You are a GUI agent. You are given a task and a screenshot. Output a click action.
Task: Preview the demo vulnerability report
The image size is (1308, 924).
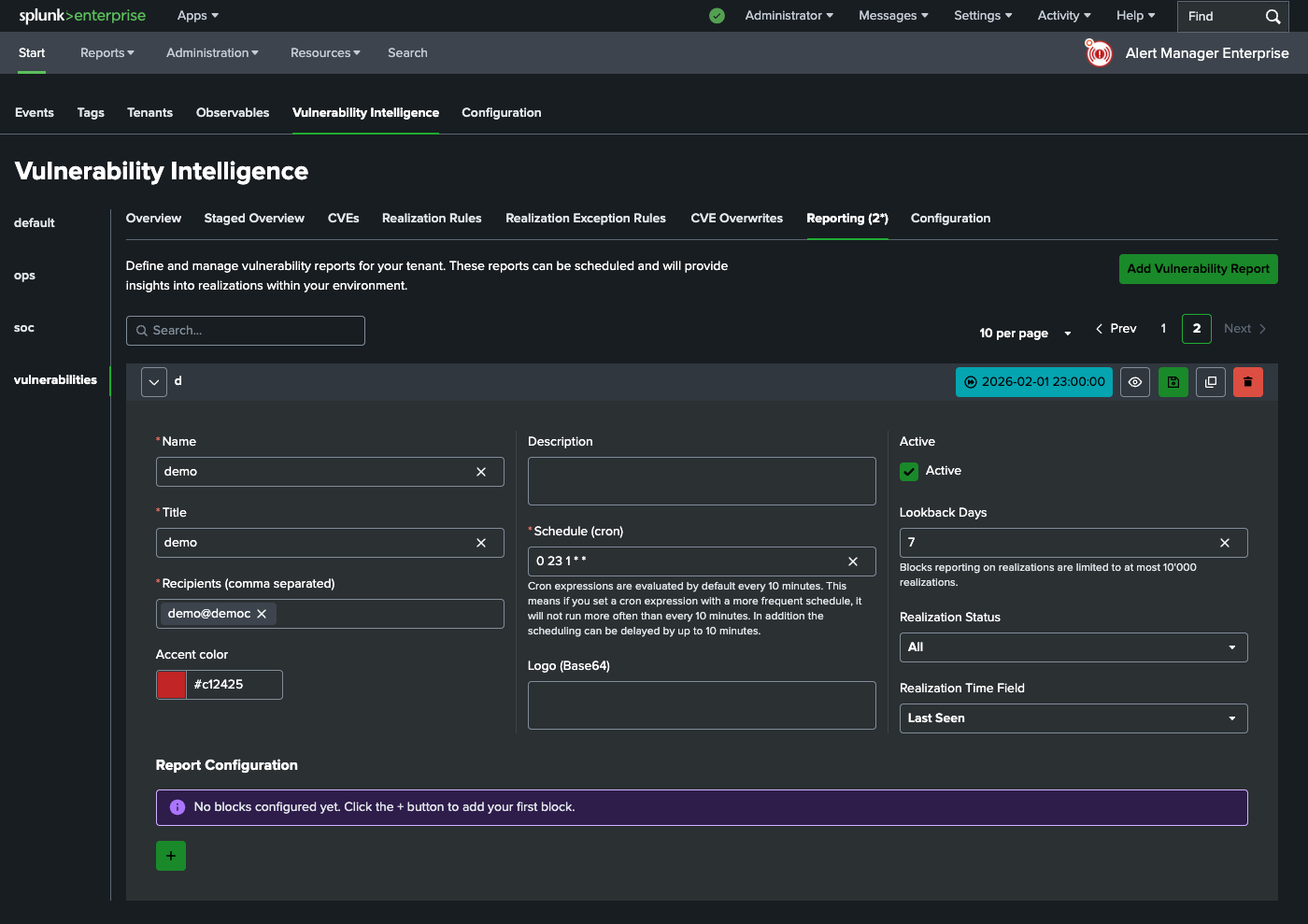[x=1134, y=381]
